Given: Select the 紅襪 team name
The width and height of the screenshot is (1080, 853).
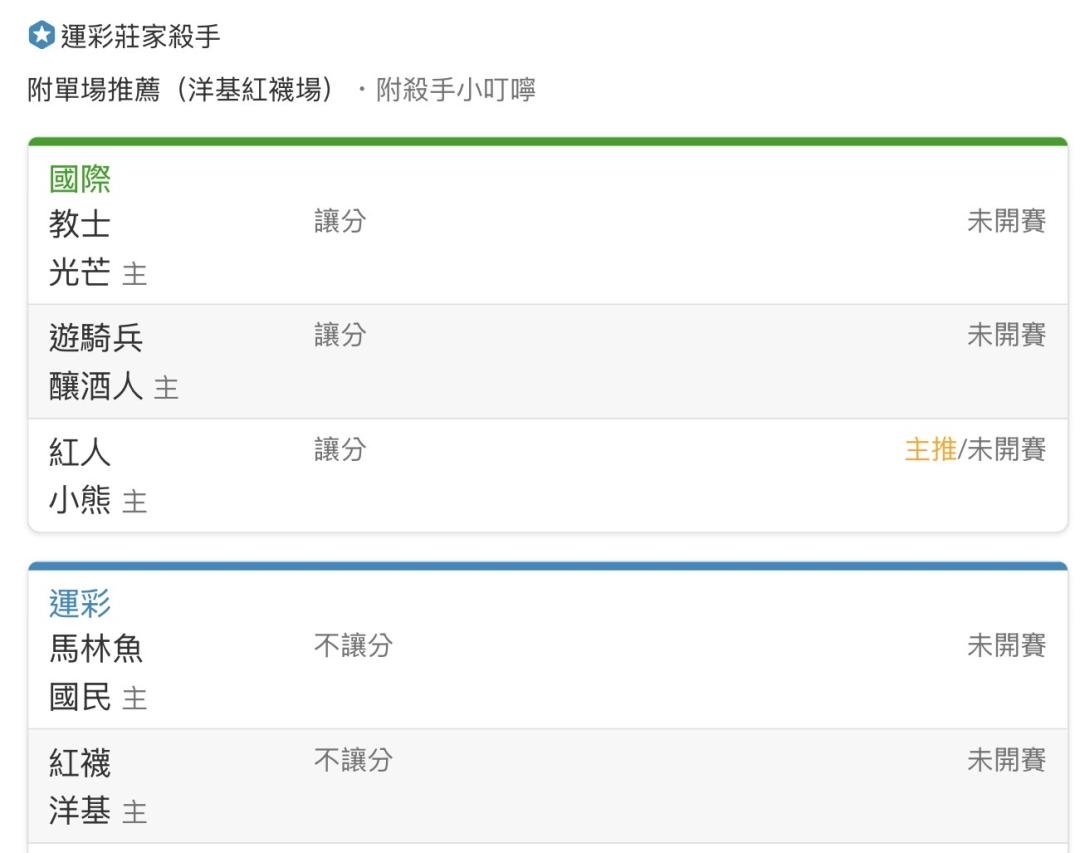Looking at the screenshot, I should pos(80,763).
